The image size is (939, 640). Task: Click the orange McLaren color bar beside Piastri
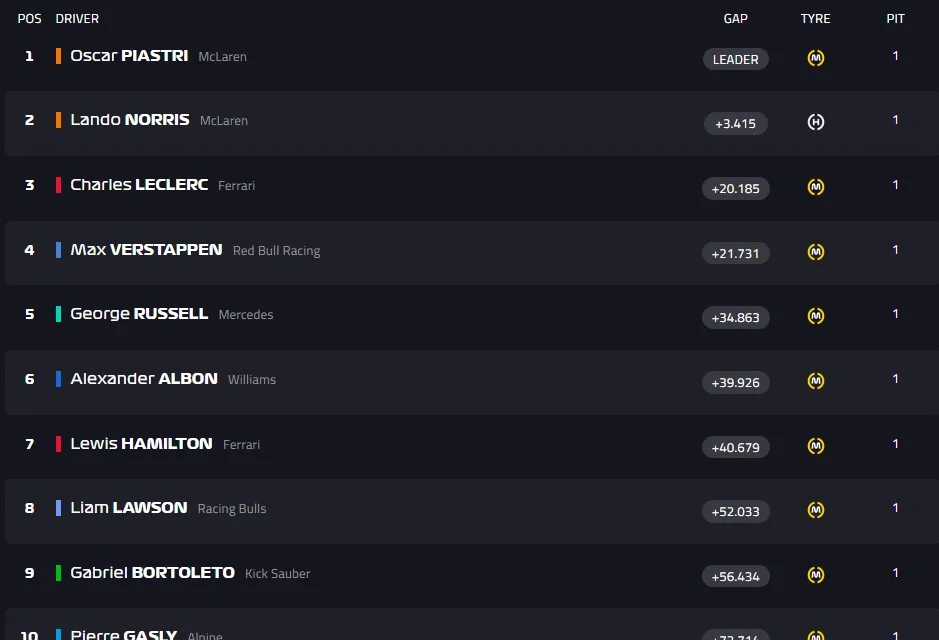pos(59,56)
